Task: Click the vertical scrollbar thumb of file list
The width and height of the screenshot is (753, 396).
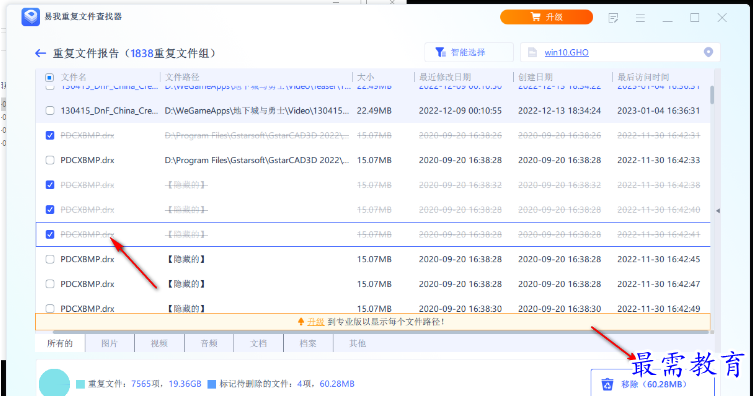Action: pos(712,95)
